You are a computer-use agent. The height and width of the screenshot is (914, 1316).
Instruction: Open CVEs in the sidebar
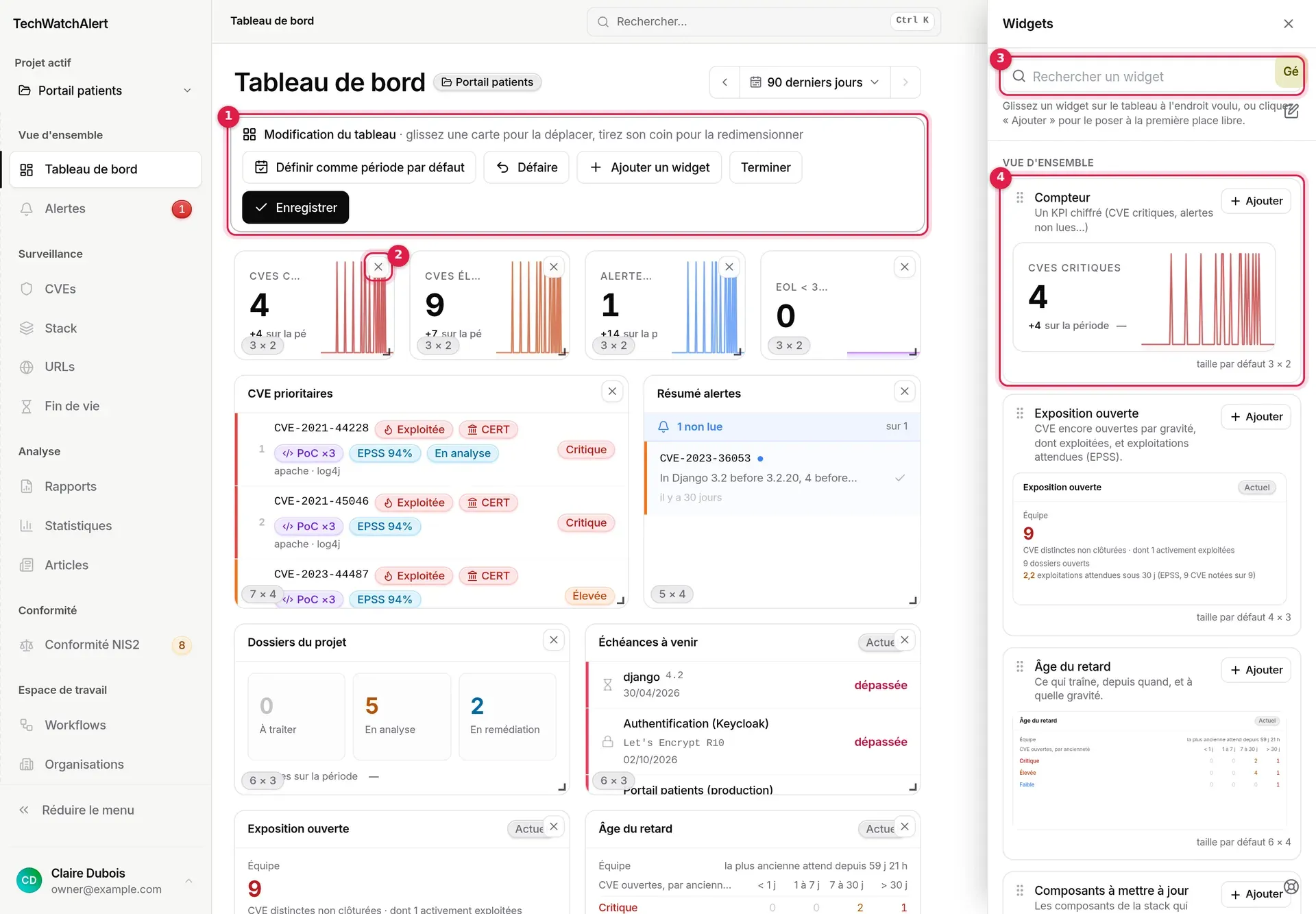pos(105,289)
